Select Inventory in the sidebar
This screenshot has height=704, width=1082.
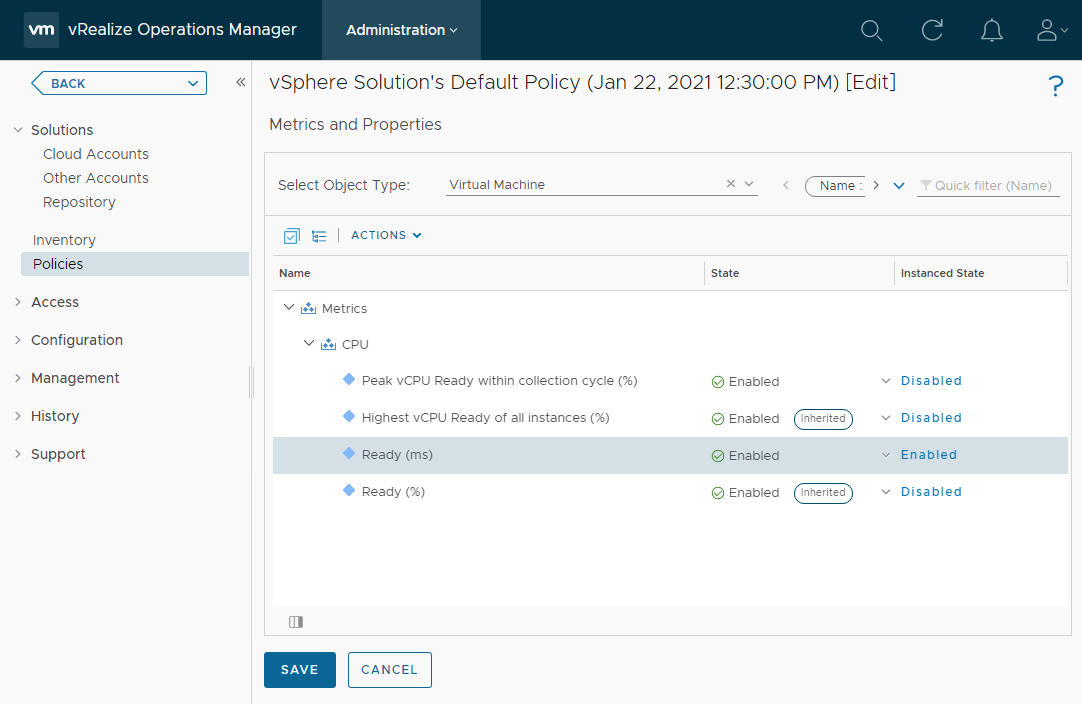pos(64,240)
